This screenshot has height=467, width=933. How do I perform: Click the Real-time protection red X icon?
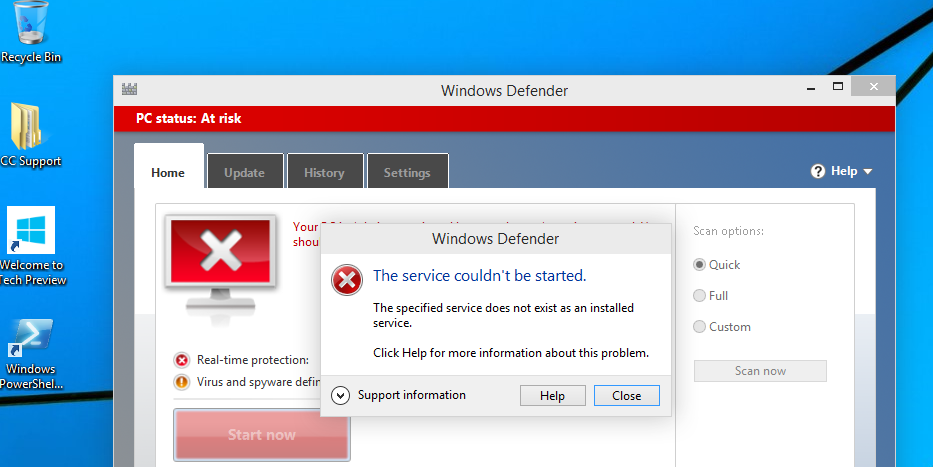pos(181,360)
